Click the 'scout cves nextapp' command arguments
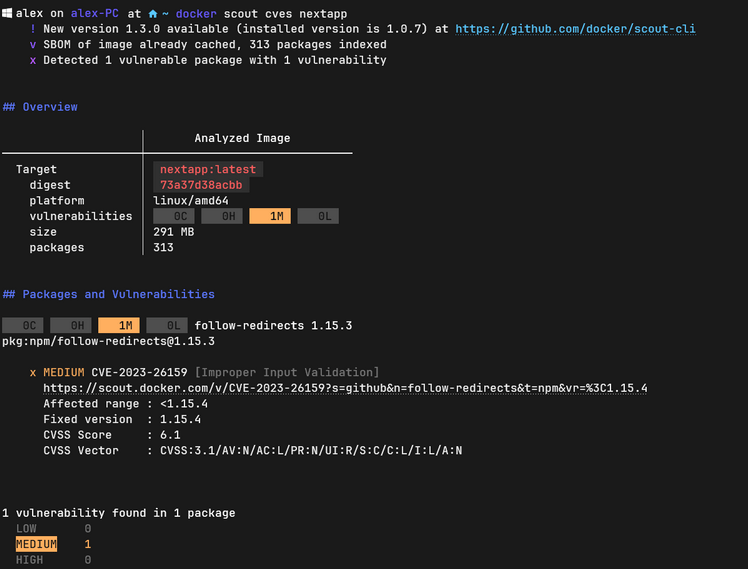748x569 pixels. pyautogui.click(x=285, y=14)
